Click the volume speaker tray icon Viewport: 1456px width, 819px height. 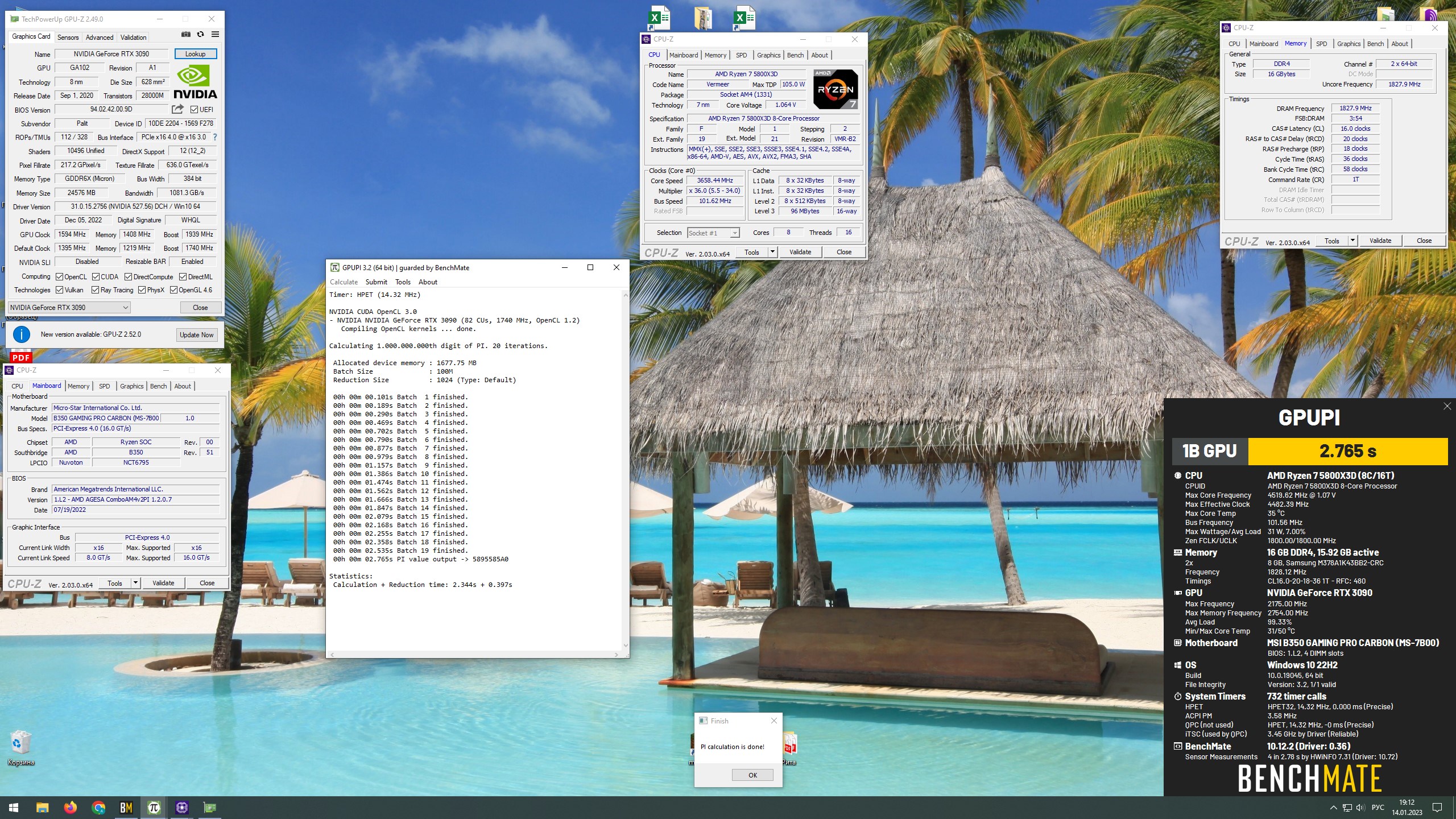1360,808
